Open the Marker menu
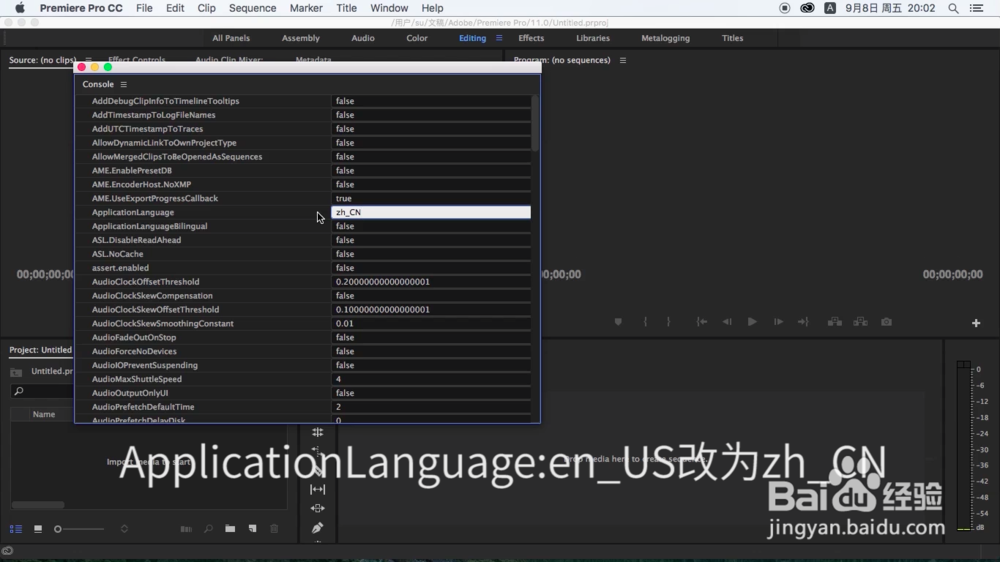Screen dimensions: 1000x562 [x=306, y=8]
